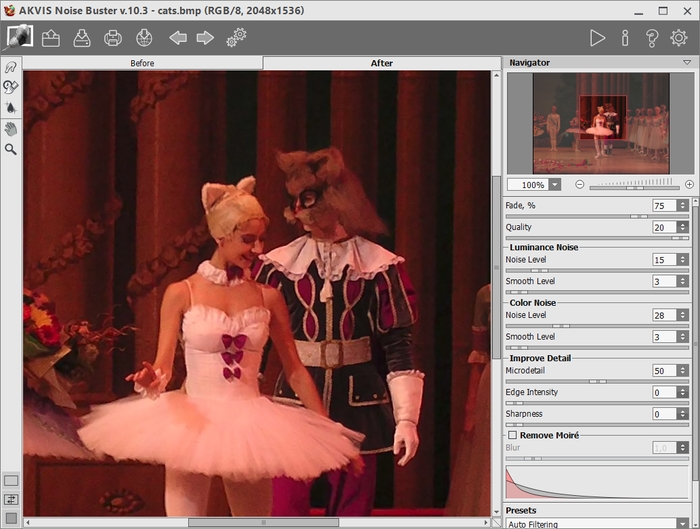This screenshot has height=529, width=700.
Task: Click the Fade % value field
Action: click(x=664, y=205)
